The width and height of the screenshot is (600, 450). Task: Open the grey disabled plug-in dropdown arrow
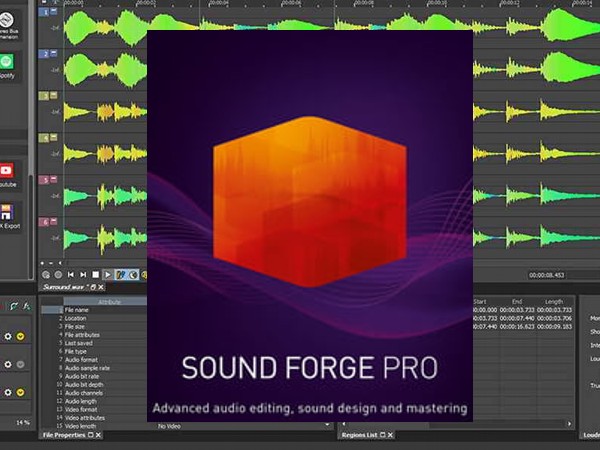20,364
